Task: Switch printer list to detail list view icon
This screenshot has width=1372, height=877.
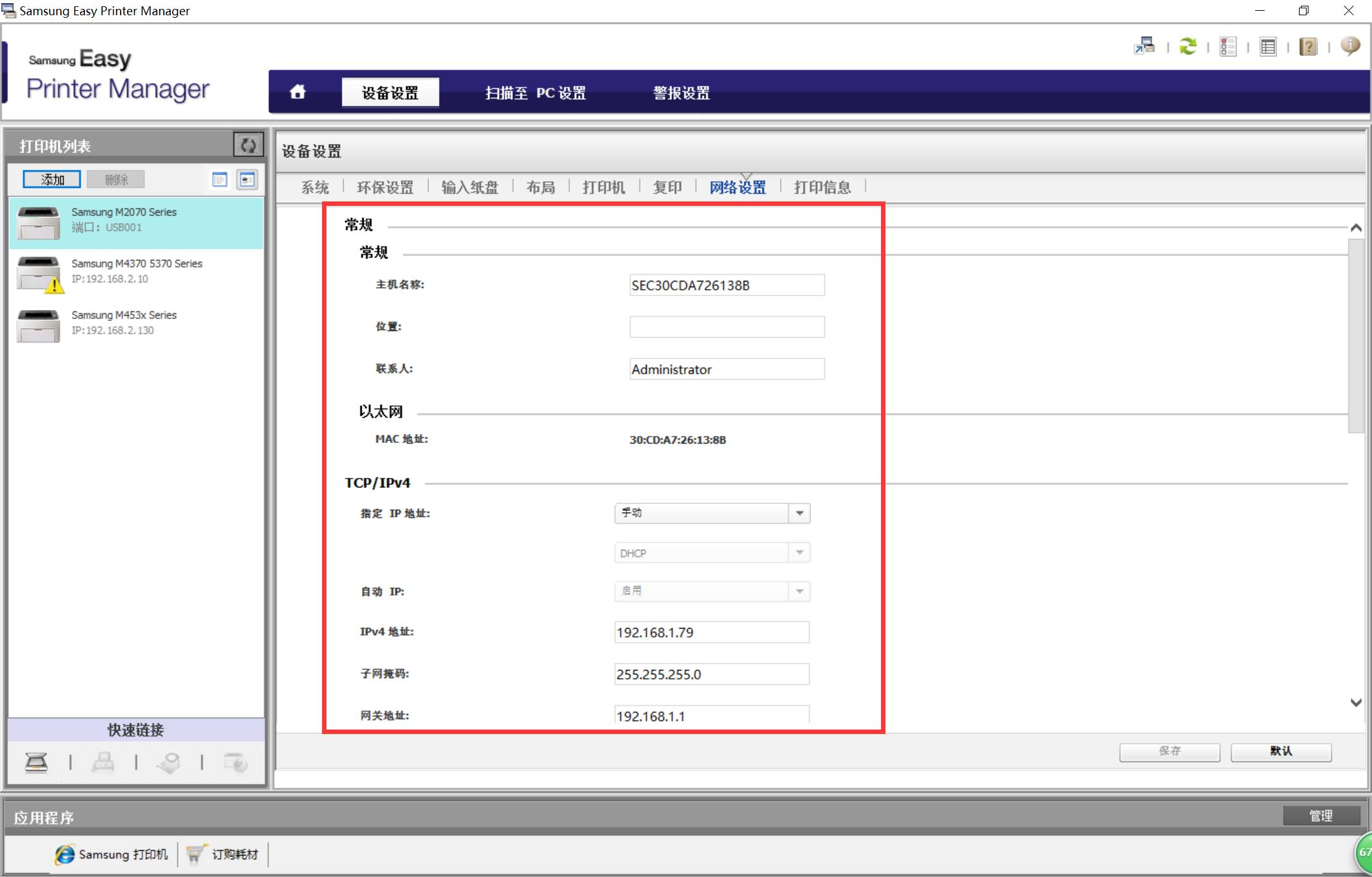Action: coord(220,180)
